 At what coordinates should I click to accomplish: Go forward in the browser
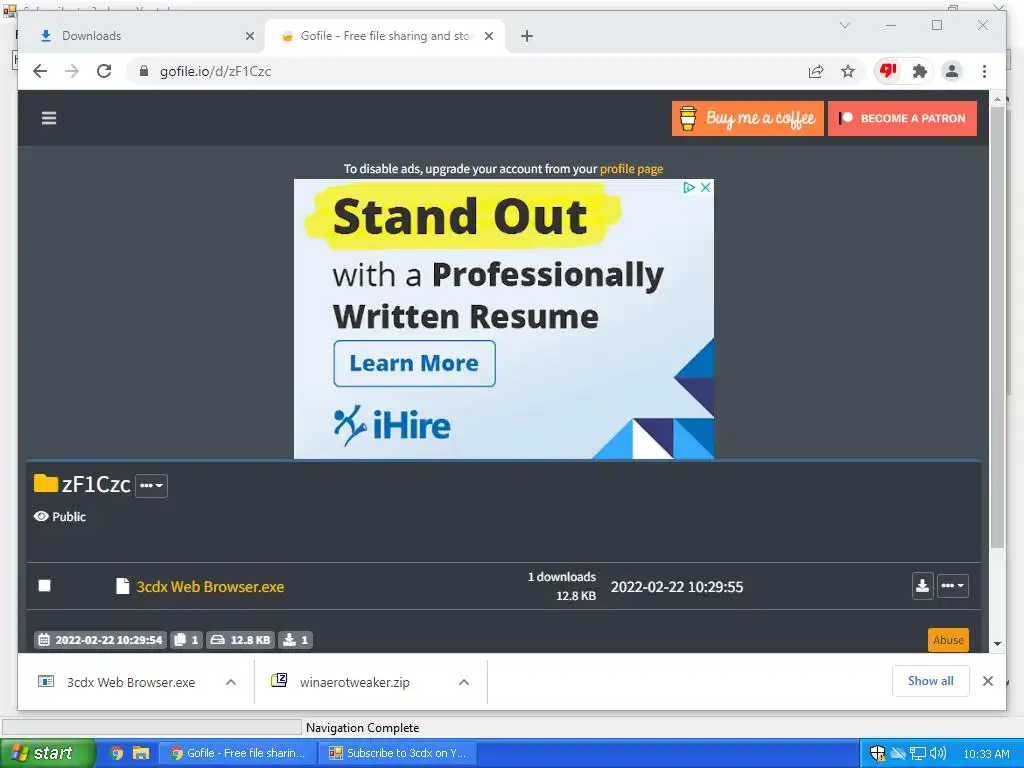[72, 71]
